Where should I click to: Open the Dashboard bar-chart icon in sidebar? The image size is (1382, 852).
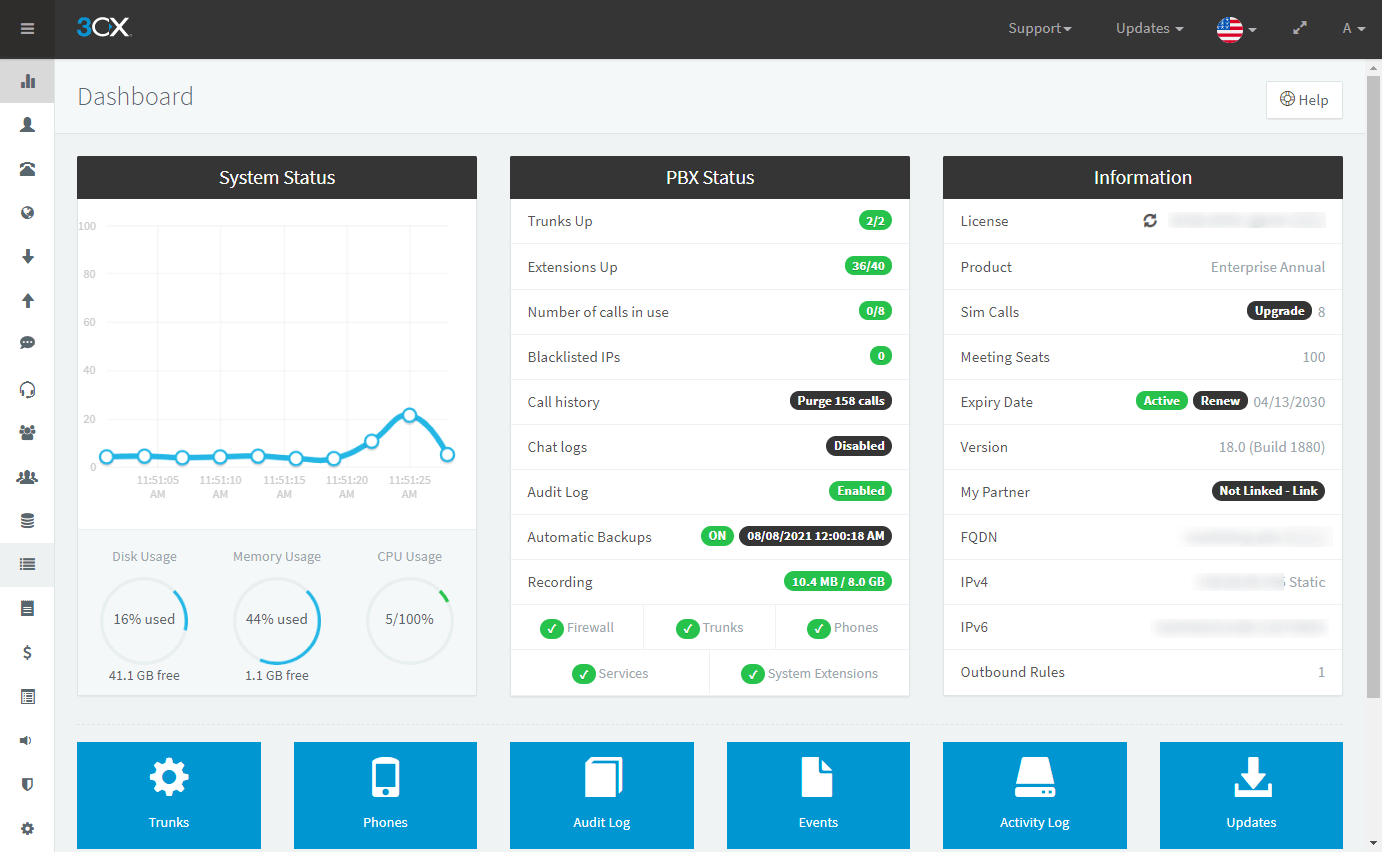tap(27, 81)
